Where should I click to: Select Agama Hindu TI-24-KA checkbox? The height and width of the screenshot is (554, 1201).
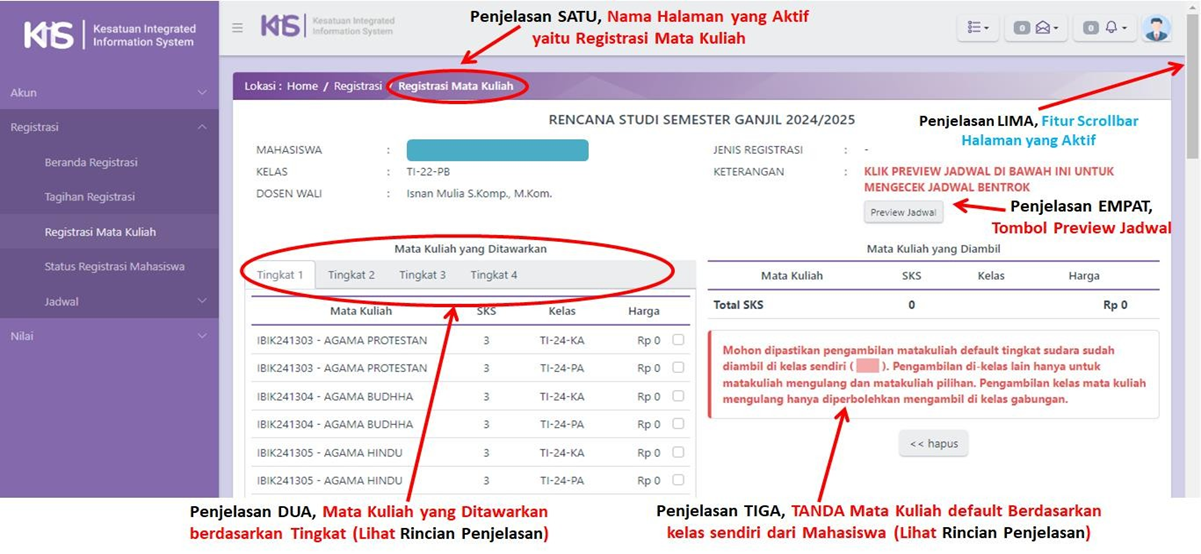pos(679,452)
